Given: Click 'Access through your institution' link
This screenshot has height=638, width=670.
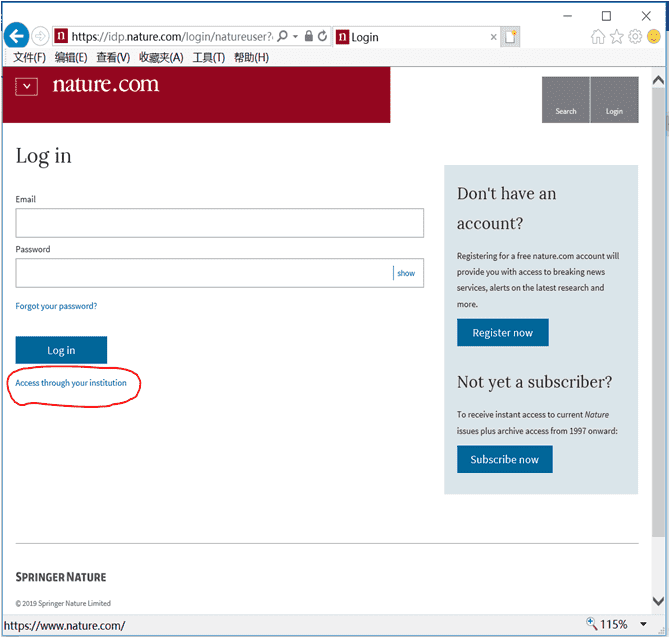Looking at the screenshot, I should (x=71, y=383).
